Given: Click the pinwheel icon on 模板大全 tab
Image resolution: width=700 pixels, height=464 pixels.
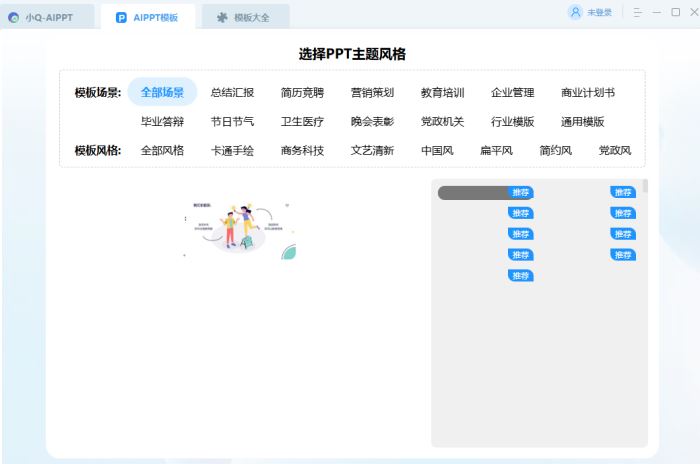Looking at the screenshot, I should pyautogui.click(x=222, y=17).
